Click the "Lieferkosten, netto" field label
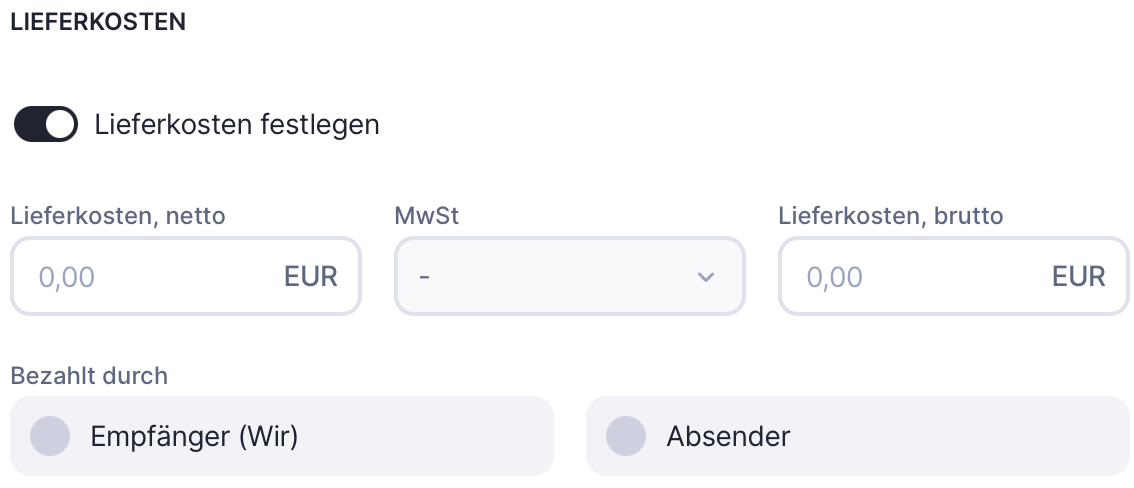Screen dimensions: 1134x488 pos(118,215)
